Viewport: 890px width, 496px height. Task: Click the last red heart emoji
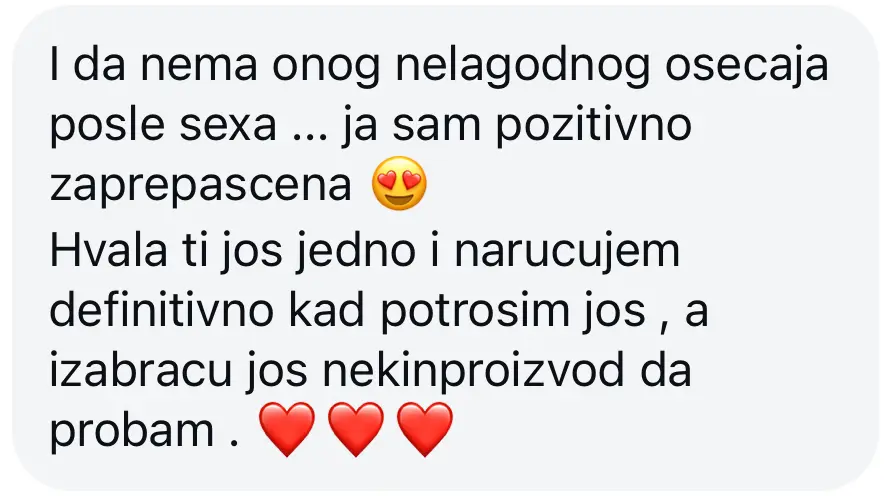(x=425, y=430)
